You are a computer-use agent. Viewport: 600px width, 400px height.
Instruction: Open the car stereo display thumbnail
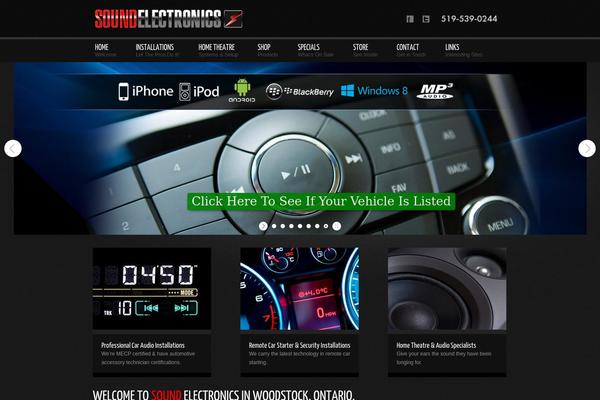point(152,289)
